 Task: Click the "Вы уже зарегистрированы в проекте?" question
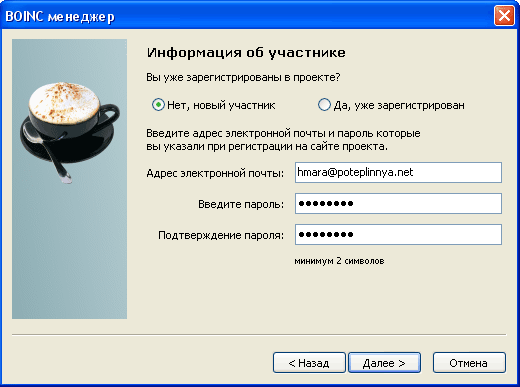click(243, 77)
